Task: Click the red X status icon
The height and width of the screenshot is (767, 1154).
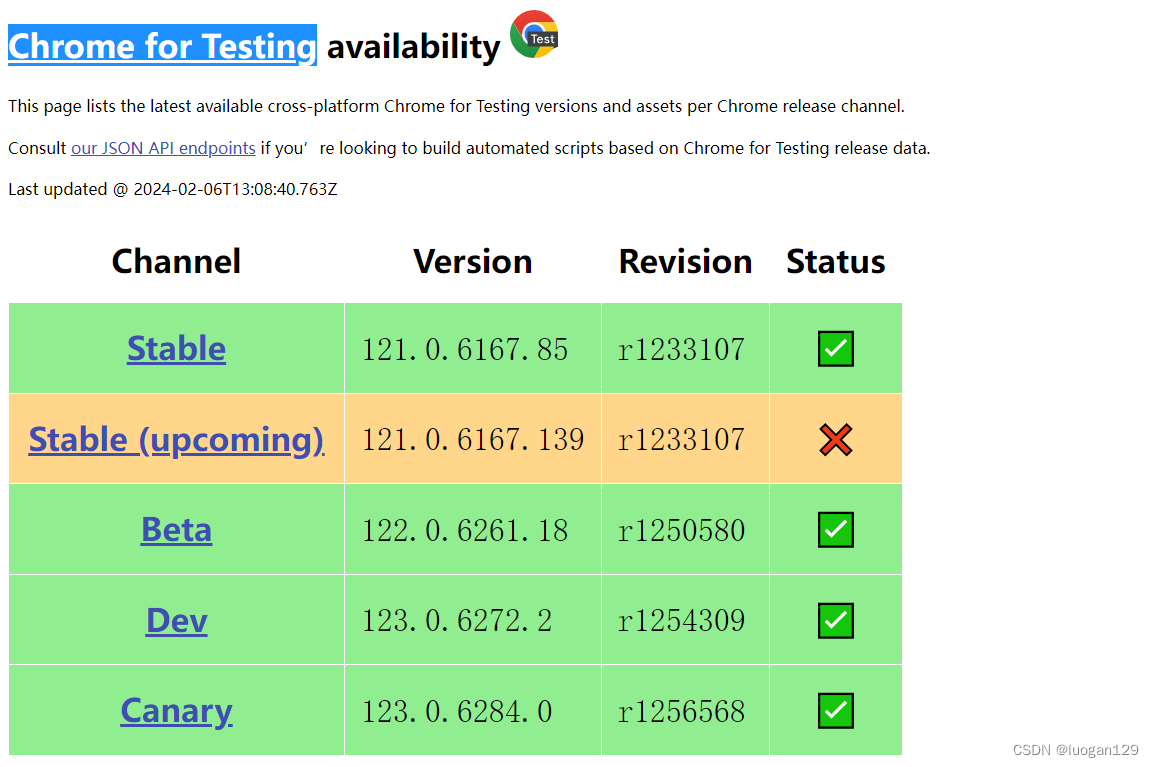Action: click(835, 439)
